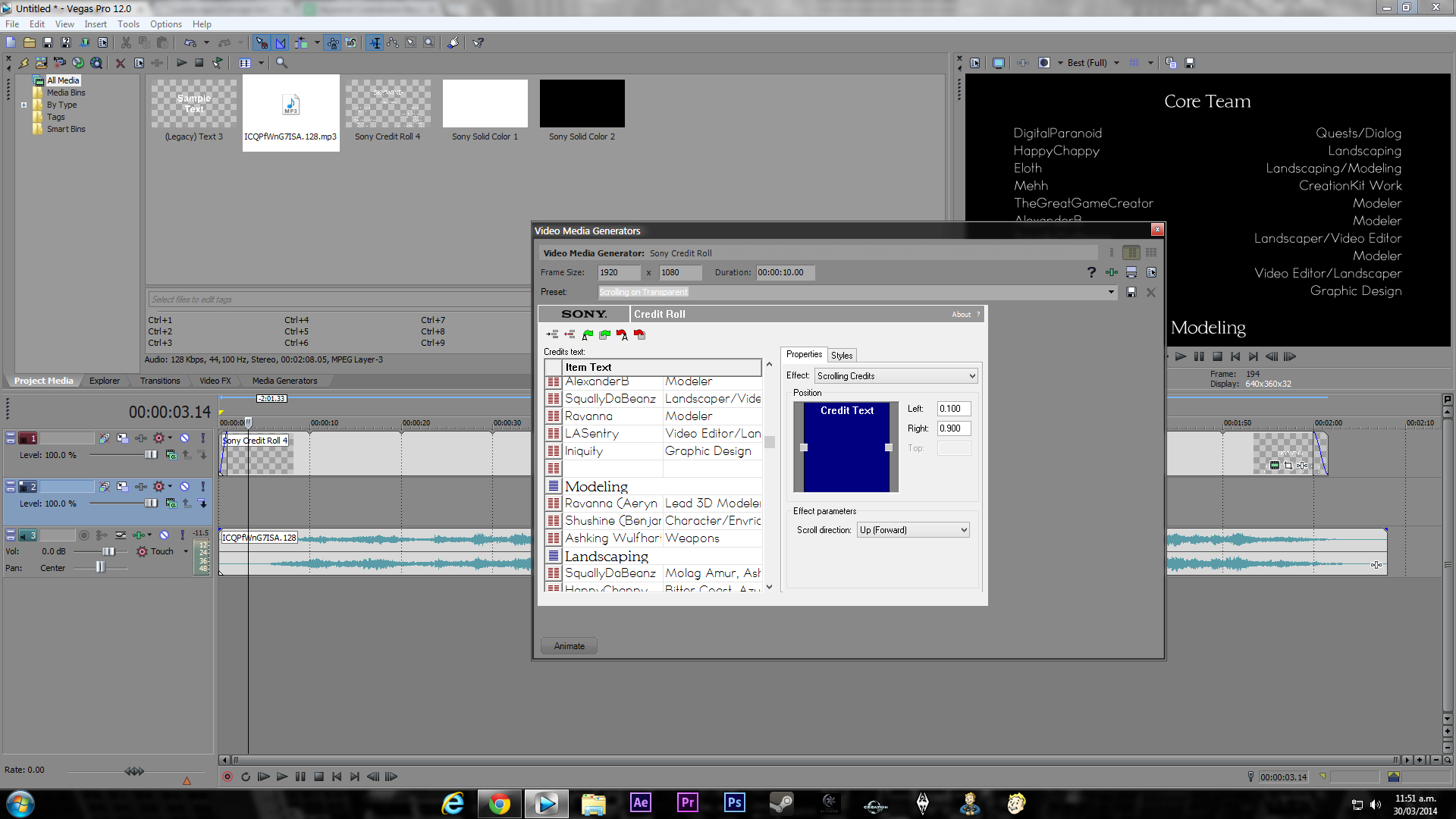Viewport: 1456px width, 819px height.
Task: Adjust the Pan slider on audio track
Action: 100,567
